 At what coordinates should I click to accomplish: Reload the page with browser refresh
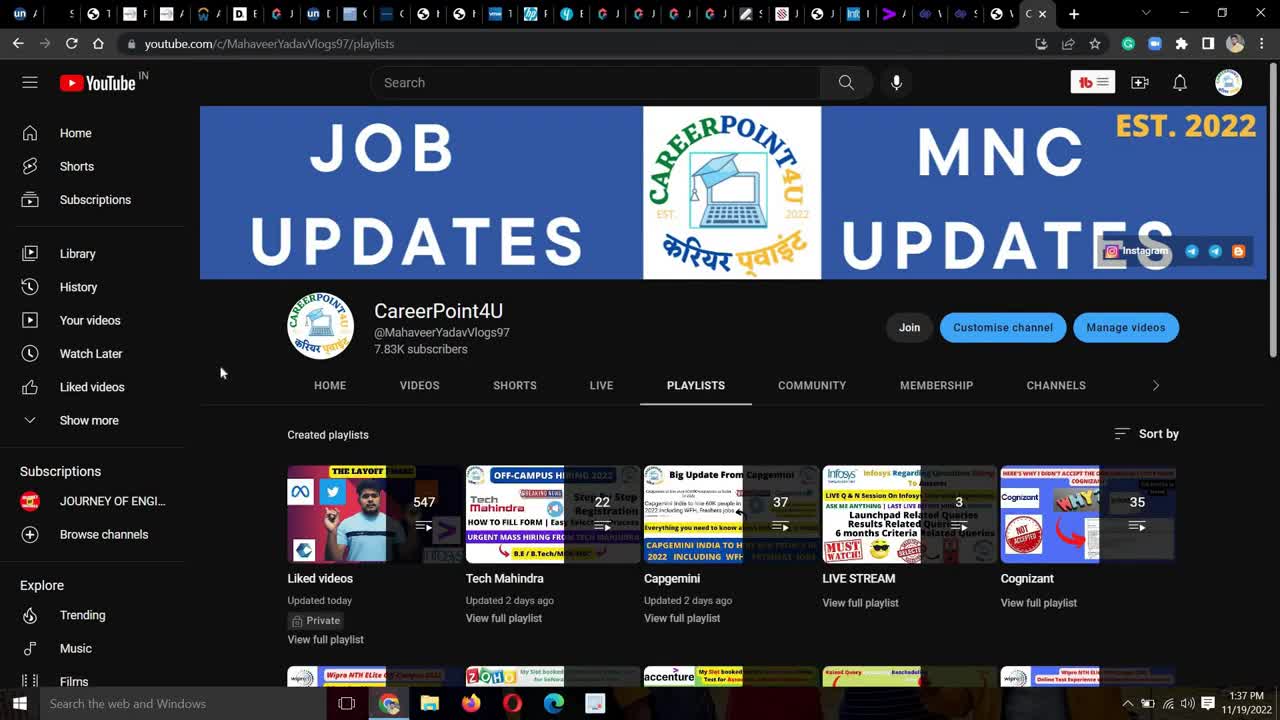click(x=71, y=44)
